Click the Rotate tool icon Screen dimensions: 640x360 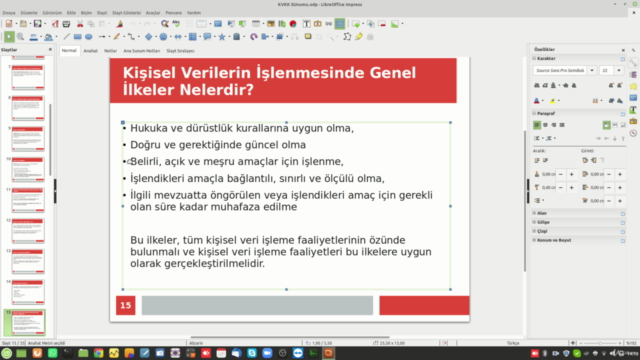click(253, 37)
